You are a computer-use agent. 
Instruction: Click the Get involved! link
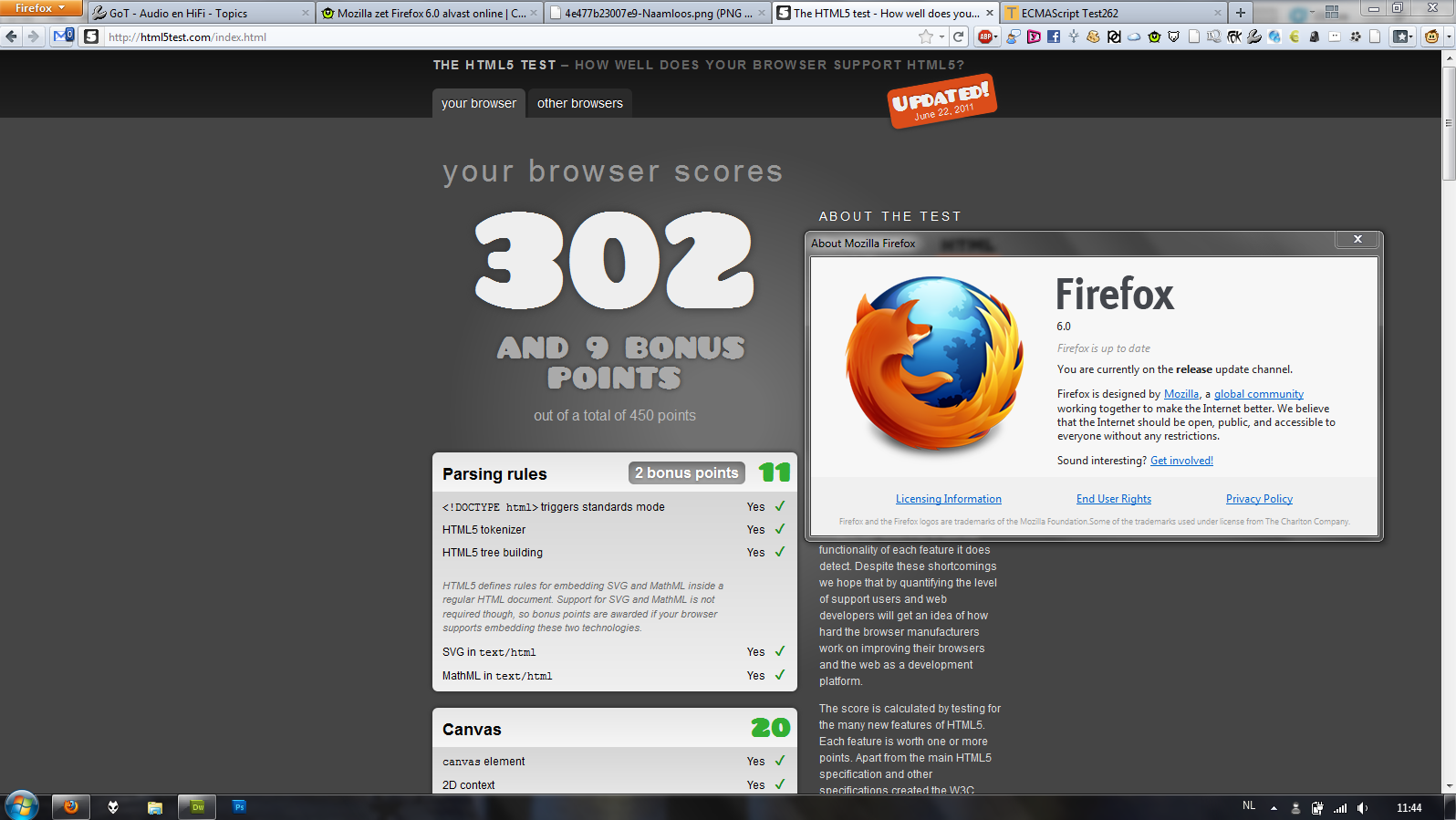pos(1181,461)
